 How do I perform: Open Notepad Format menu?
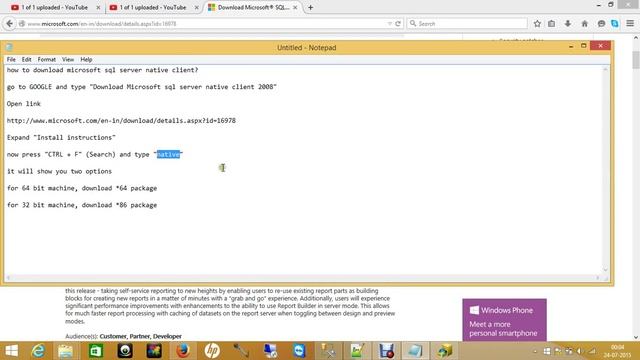(47, 59)
